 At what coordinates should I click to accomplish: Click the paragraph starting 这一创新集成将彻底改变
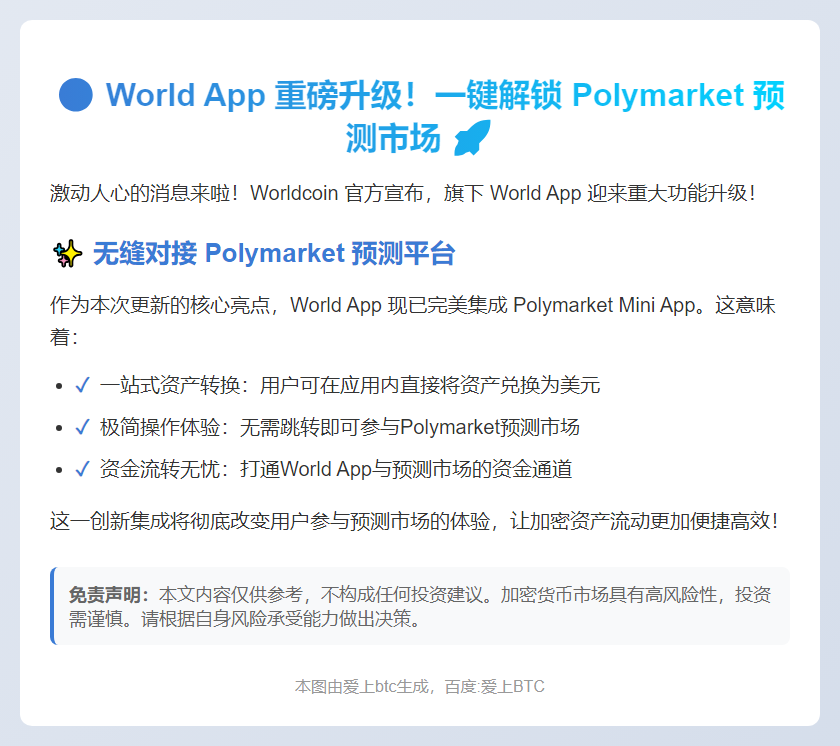pos(414,521)
